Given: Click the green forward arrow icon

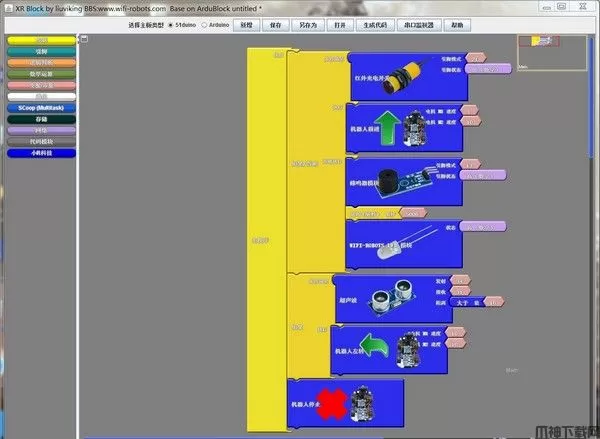Looking at the screenshot, I should [x=387, y=128].
